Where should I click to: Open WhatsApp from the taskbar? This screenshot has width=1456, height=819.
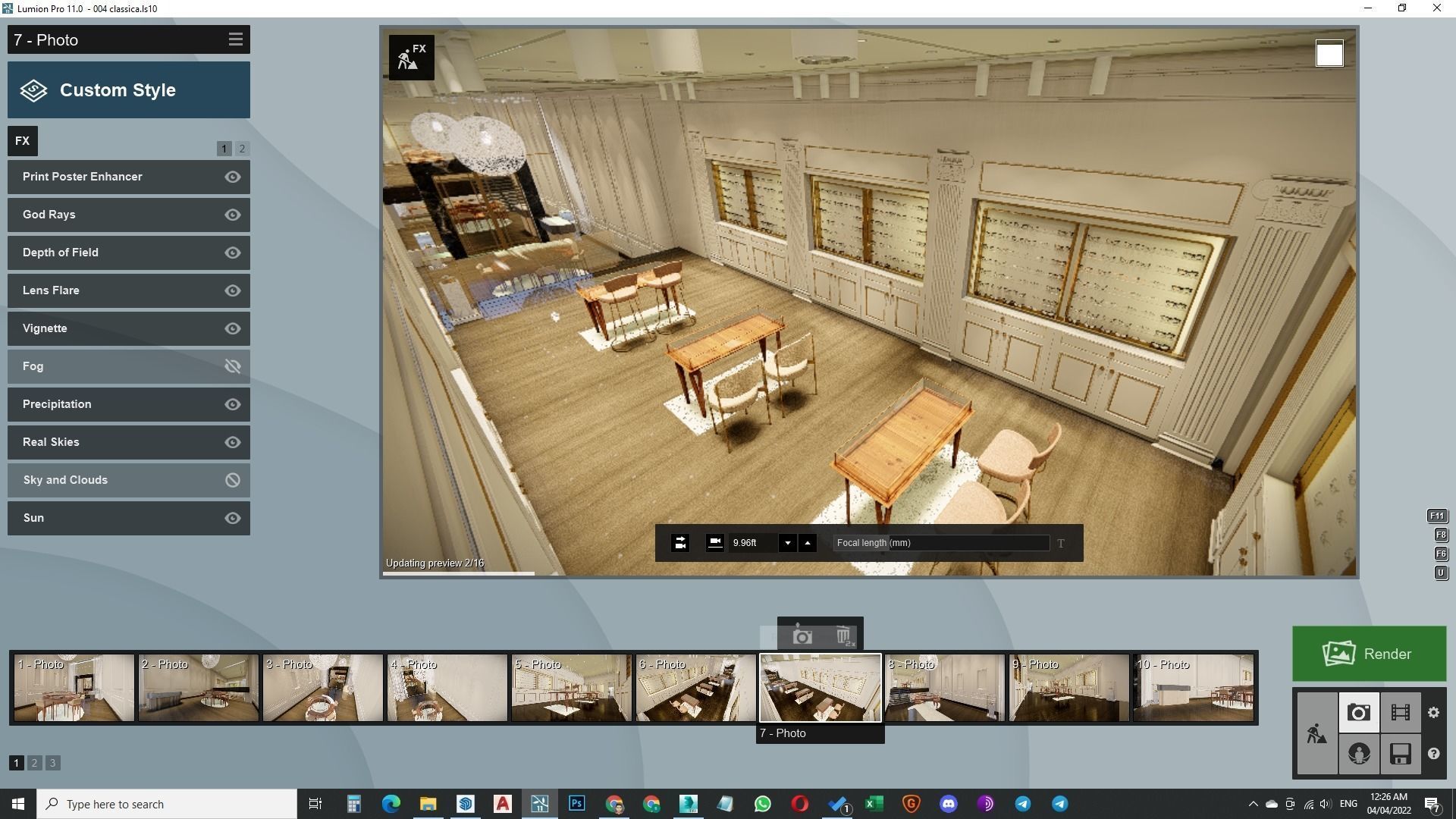tap(763, 804)
